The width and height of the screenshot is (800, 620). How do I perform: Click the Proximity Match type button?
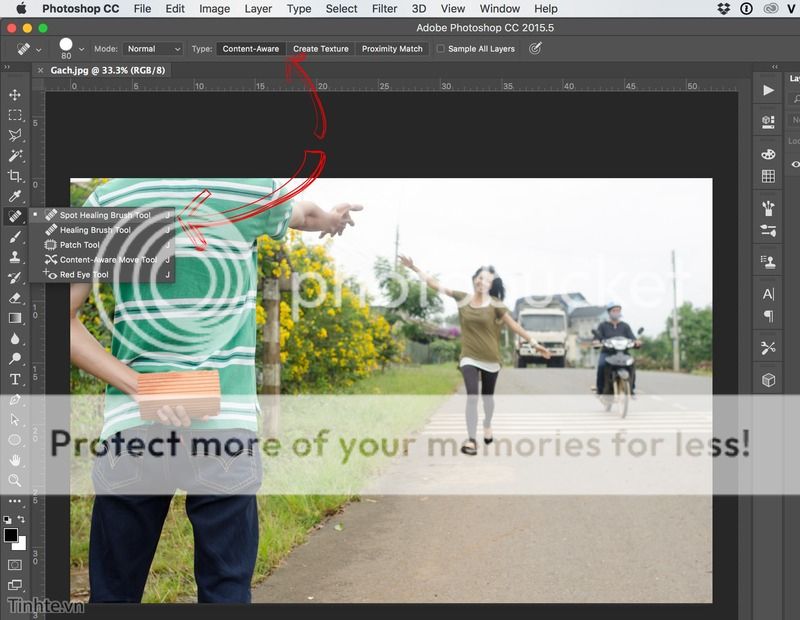pos(392,49)
